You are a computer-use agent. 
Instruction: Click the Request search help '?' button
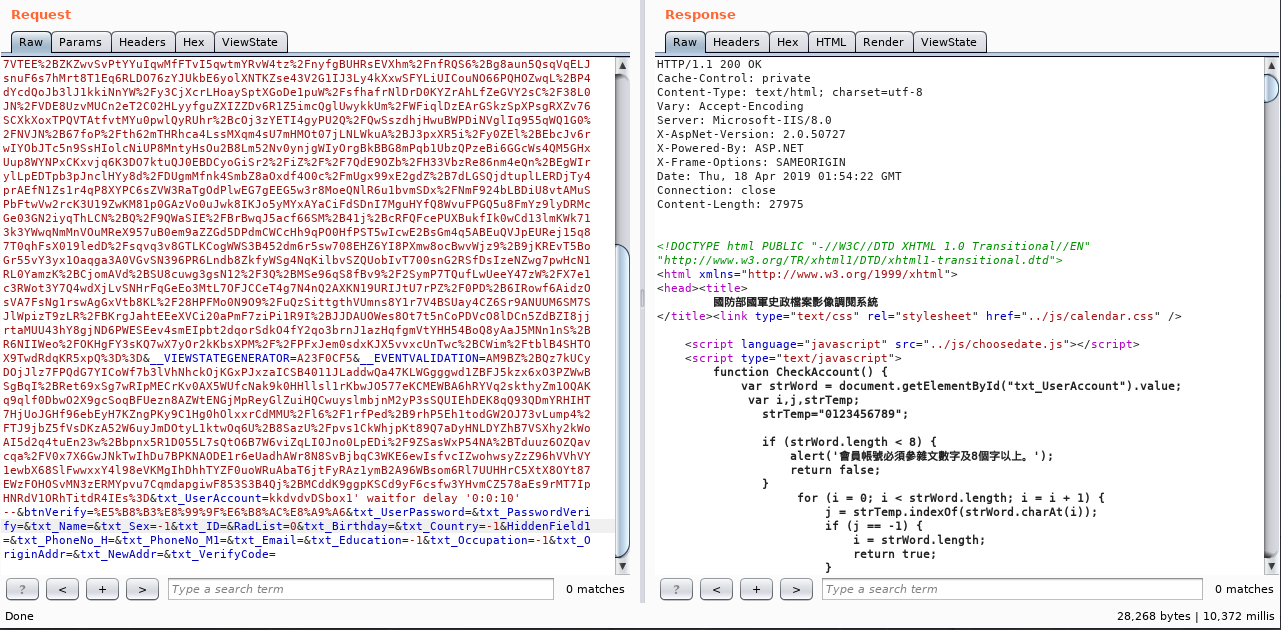pyautogui.click(x=22, y=589)
